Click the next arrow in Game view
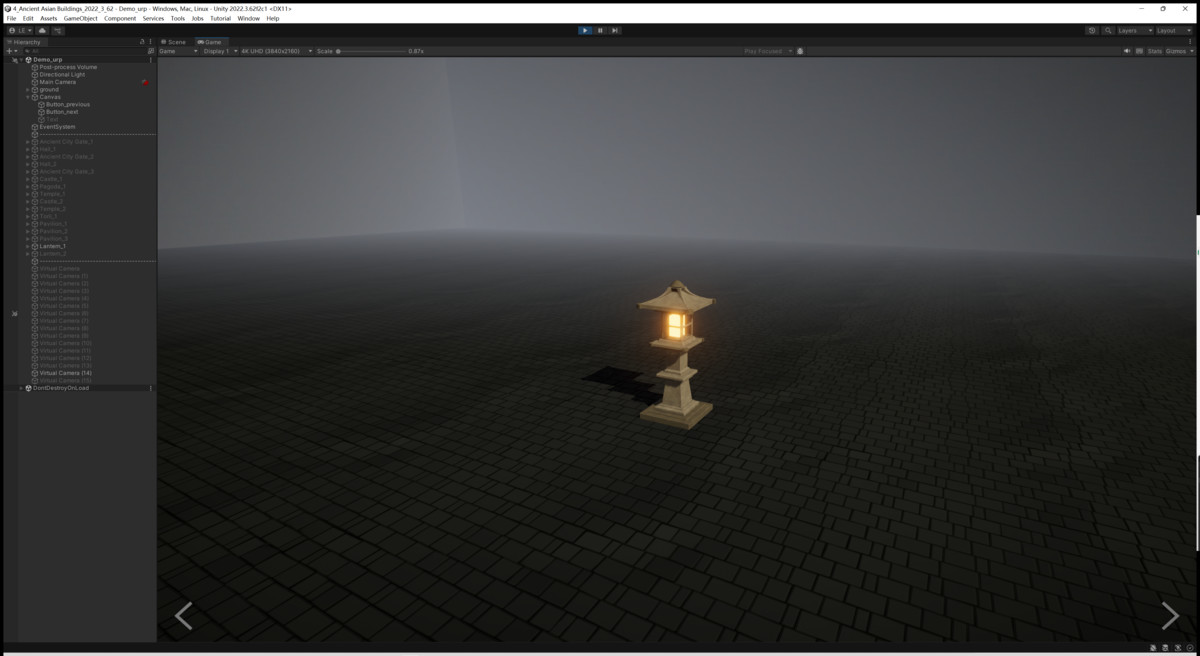This screenshot has width=1200, height=656. pos(1170,616)
